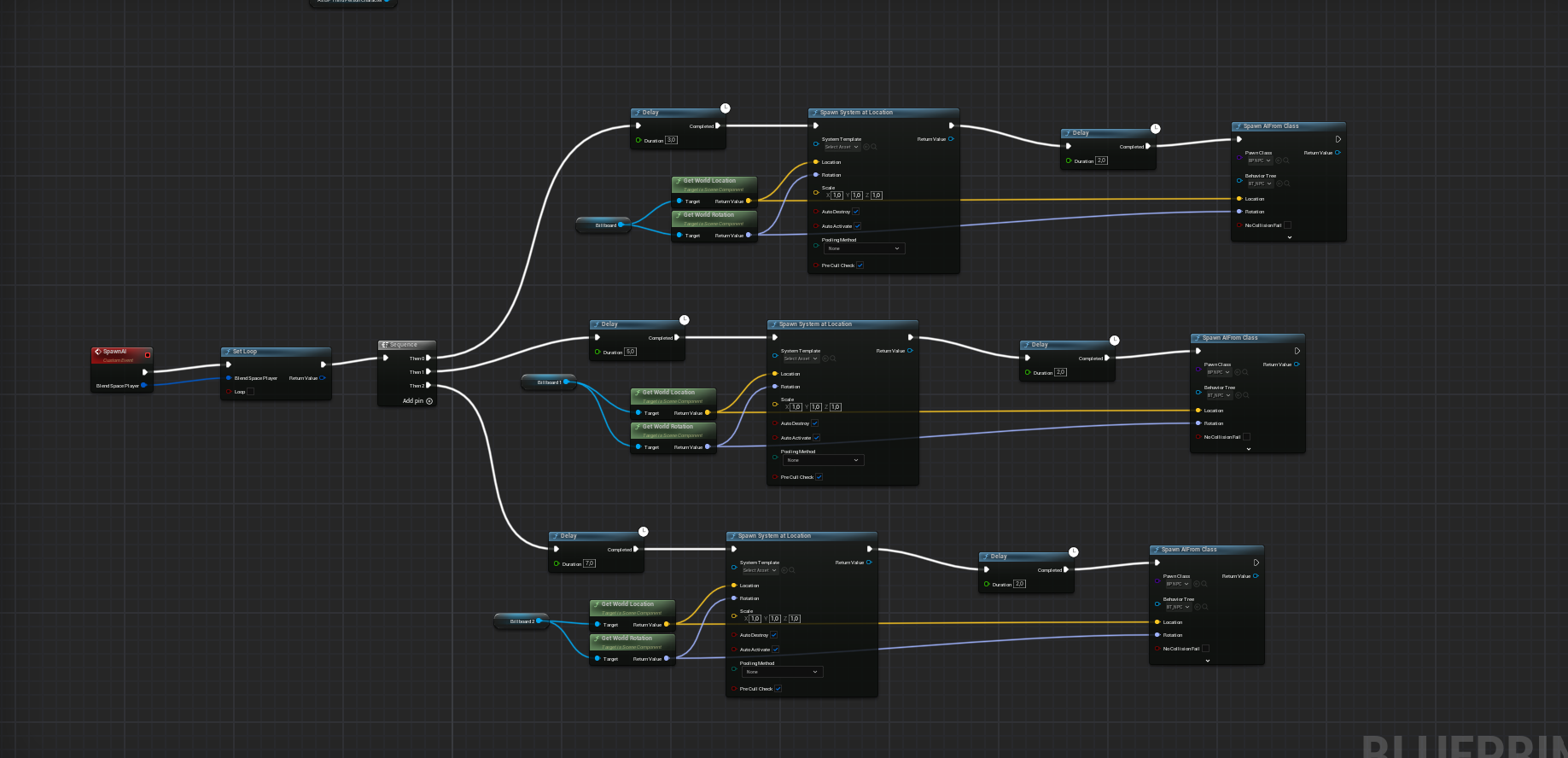Click the red delegate pin on SpawnAI event

(148, 355)
